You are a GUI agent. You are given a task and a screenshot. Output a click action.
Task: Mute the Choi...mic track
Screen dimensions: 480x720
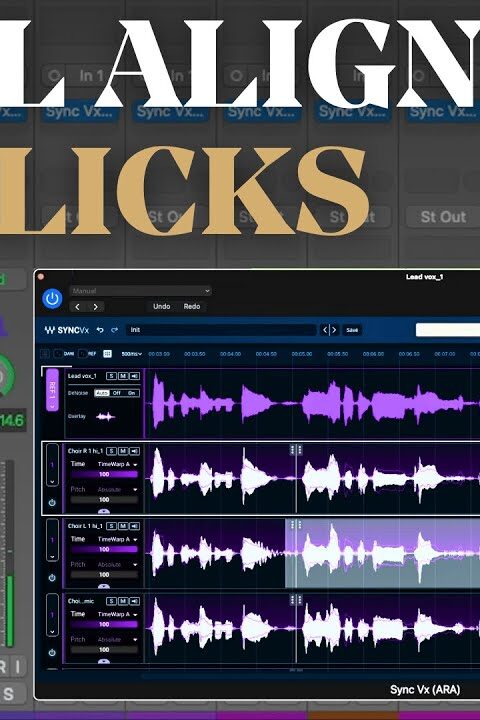coord(123,601)
